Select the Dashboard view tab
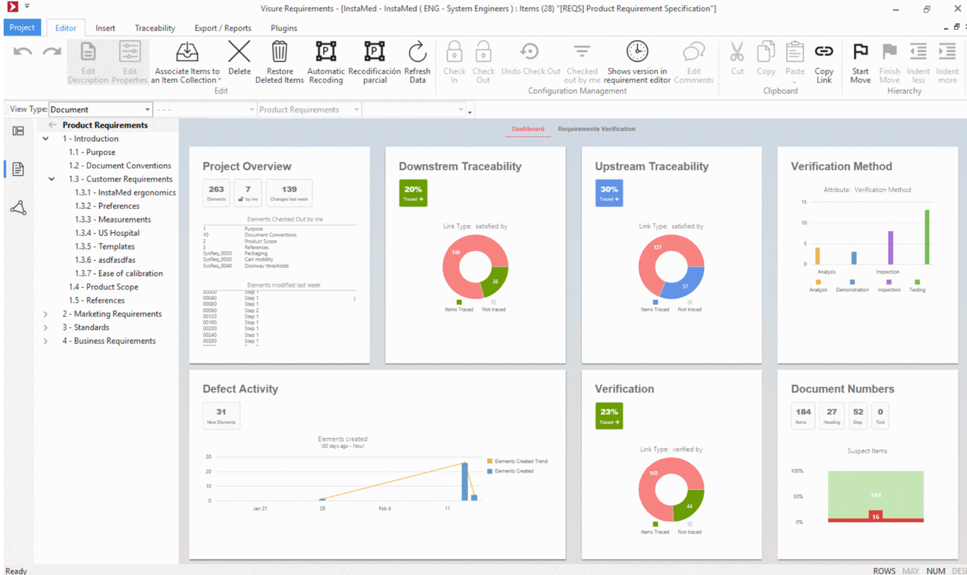 pos(528,129)
